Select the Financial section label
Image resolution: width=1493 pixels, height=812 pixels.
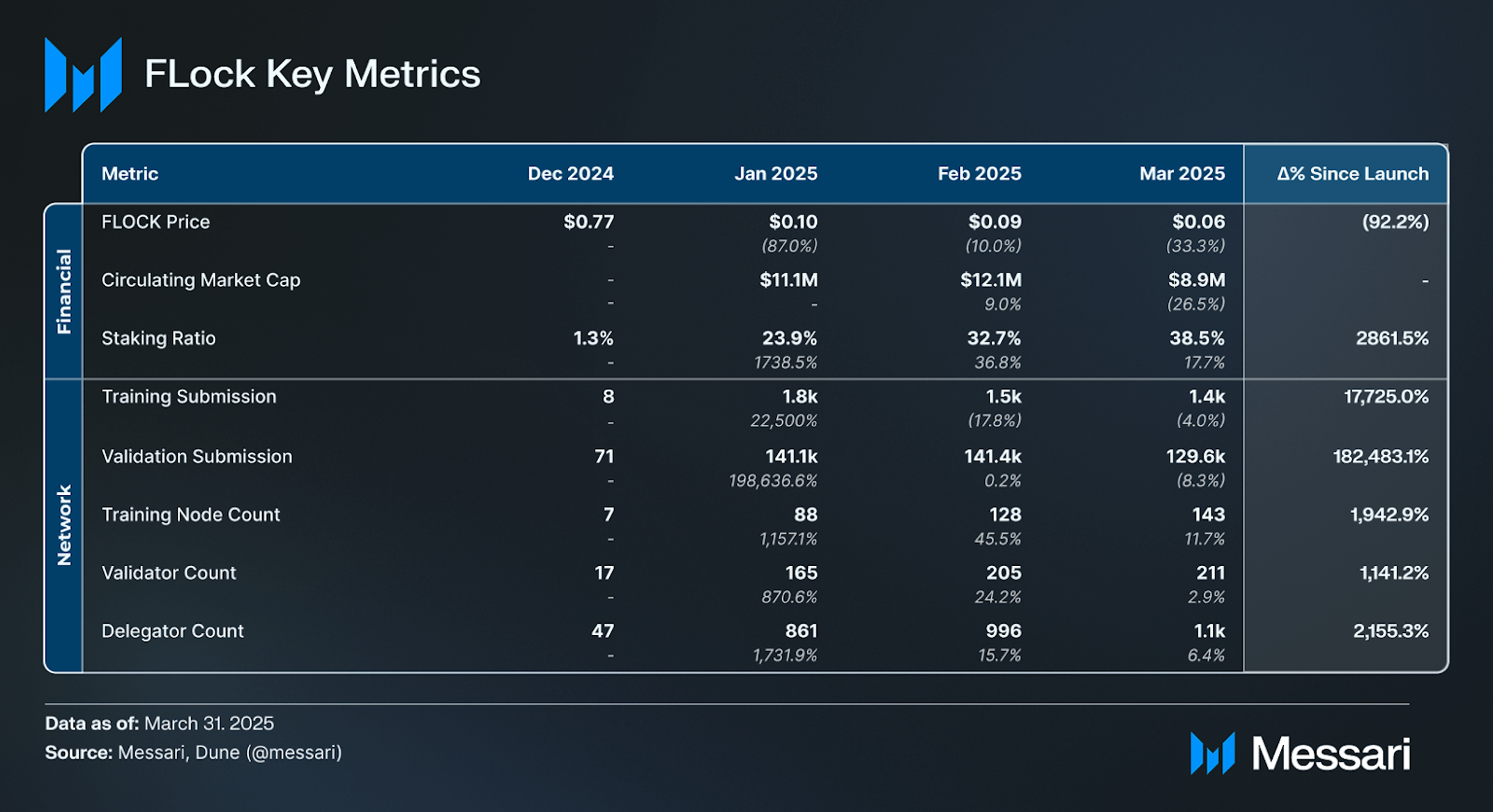(x=64, y=291)
